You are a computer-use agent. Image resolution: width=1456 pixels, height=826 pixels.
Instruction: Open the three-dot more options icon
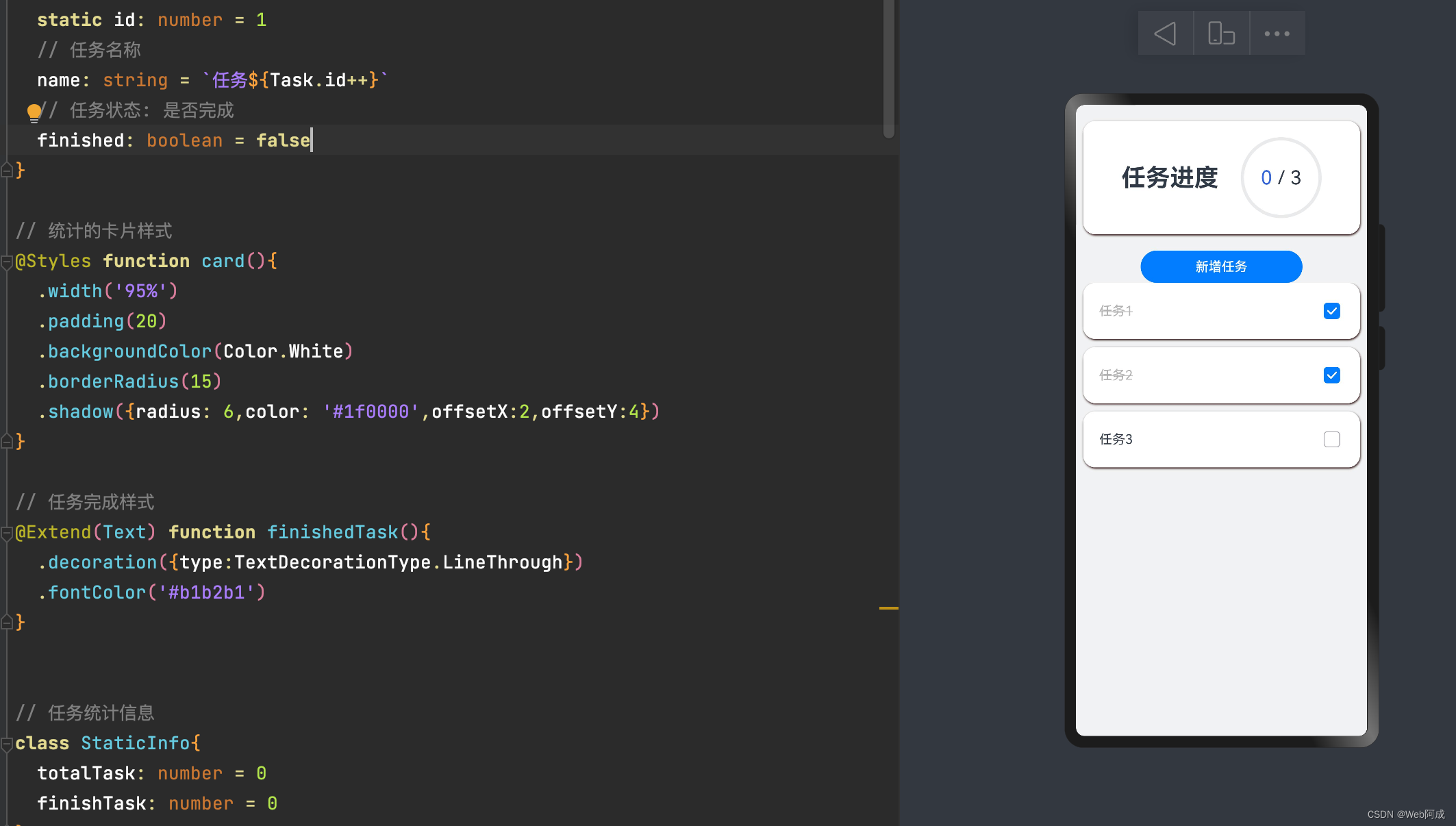(x=1277, y=34)
